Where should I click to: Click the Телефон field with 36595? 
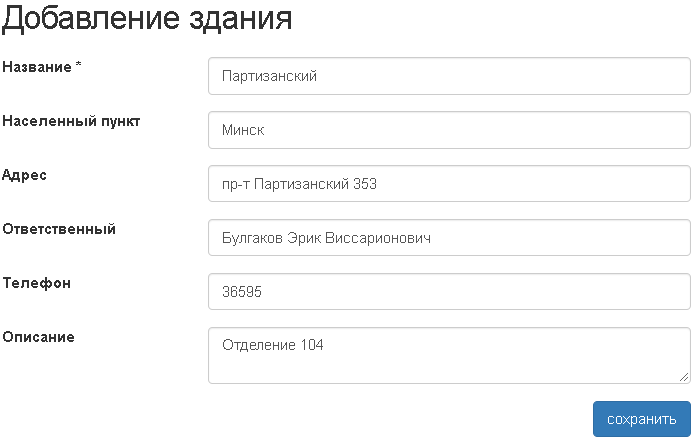pyautogui.click(x=449, y=292)
